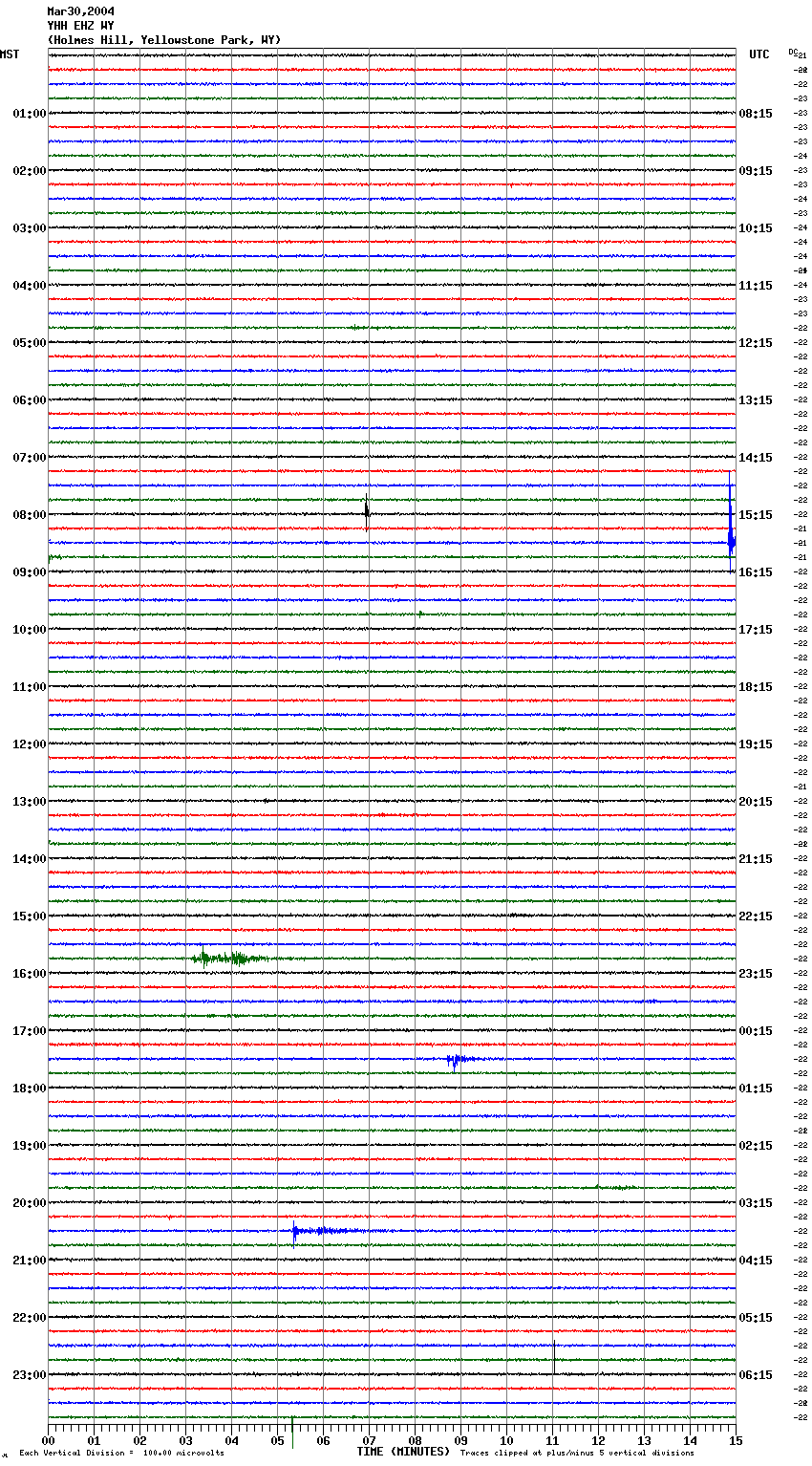
Task: Click the '09:00' MST time label
Action: (x=30, y=572)
